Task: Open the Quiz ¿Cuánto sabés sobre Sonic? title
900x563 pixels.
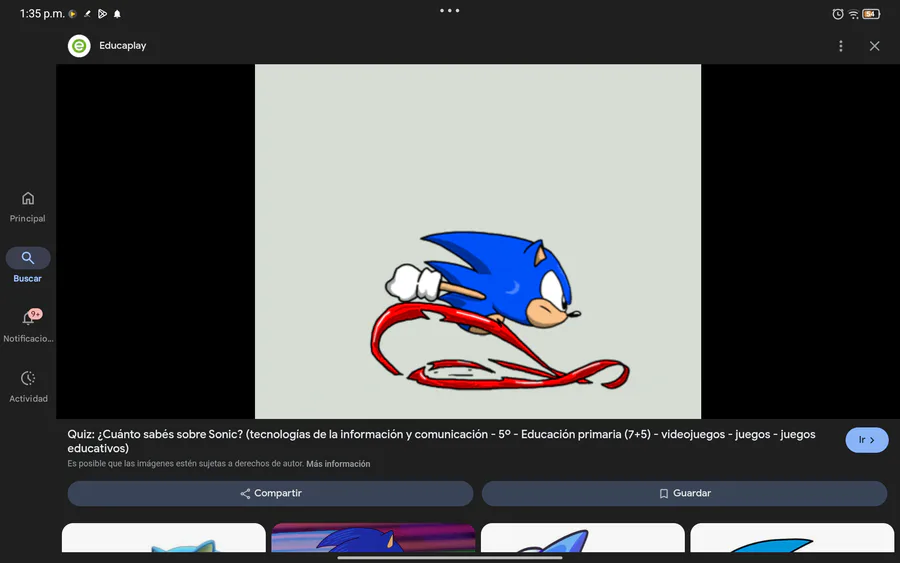Action: 441,441
